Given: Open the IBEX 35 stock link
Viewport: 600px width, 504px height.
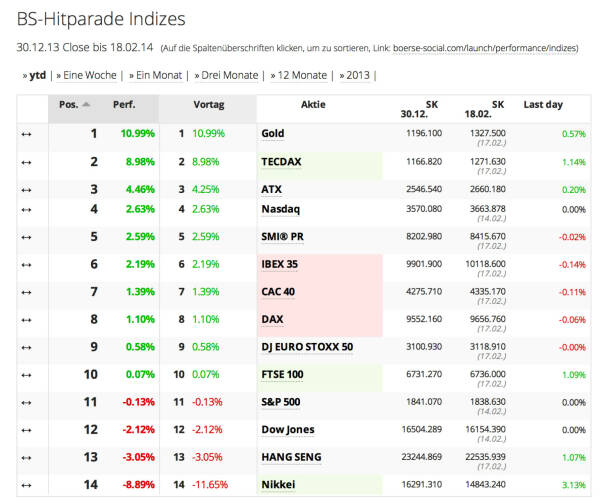Looking at the screenshot, I should coord(279,264).
